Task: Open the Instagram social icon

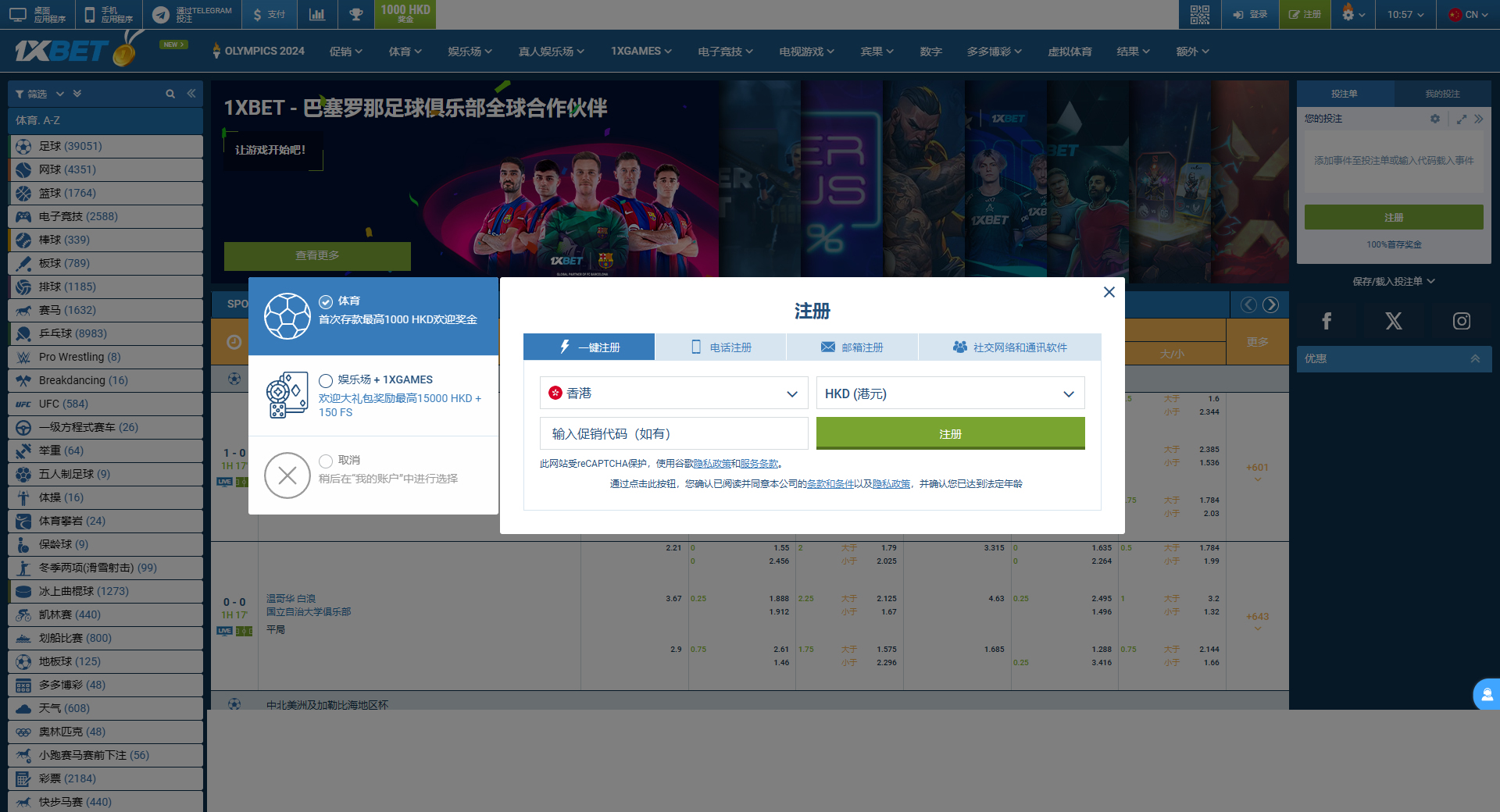Action: tap(1461, 321)
